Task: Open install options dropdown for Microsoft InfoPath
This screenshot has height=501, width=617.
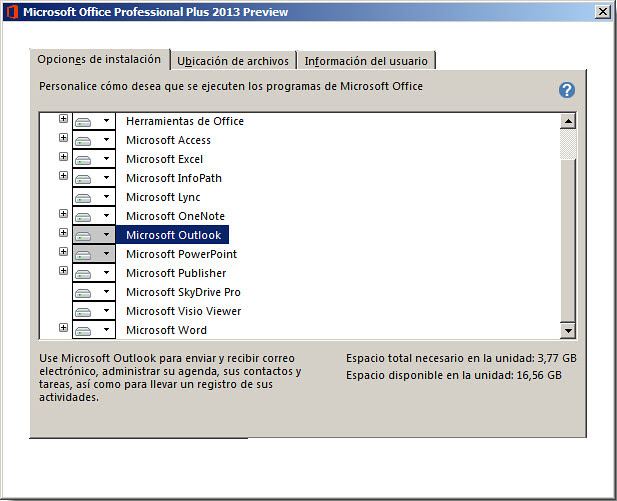Action: pyautogui.click(x=94, y=178)
